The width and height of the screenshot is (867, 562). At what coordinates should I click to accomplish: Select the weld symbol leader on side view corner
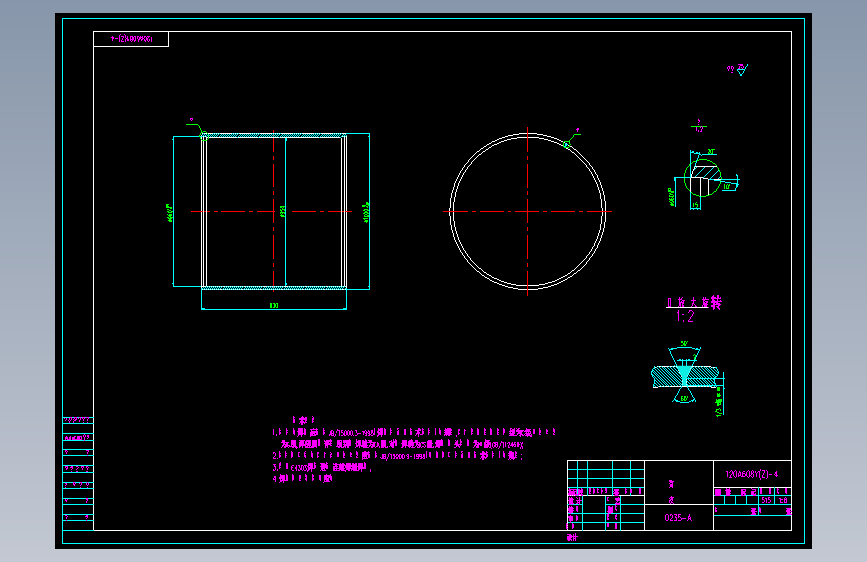click(197, 128)
